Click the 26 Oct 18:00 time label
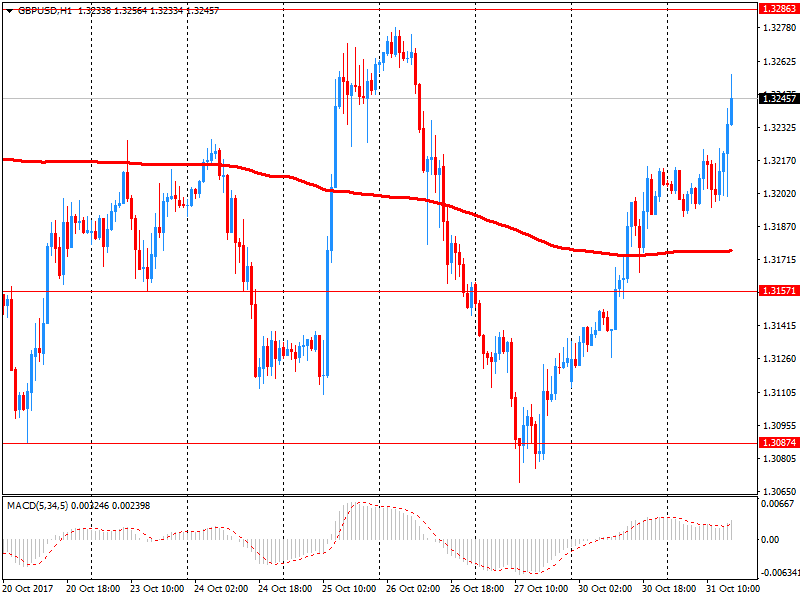Image resolution: width=800 pixels, height=600 pixels. click(477, 589)
